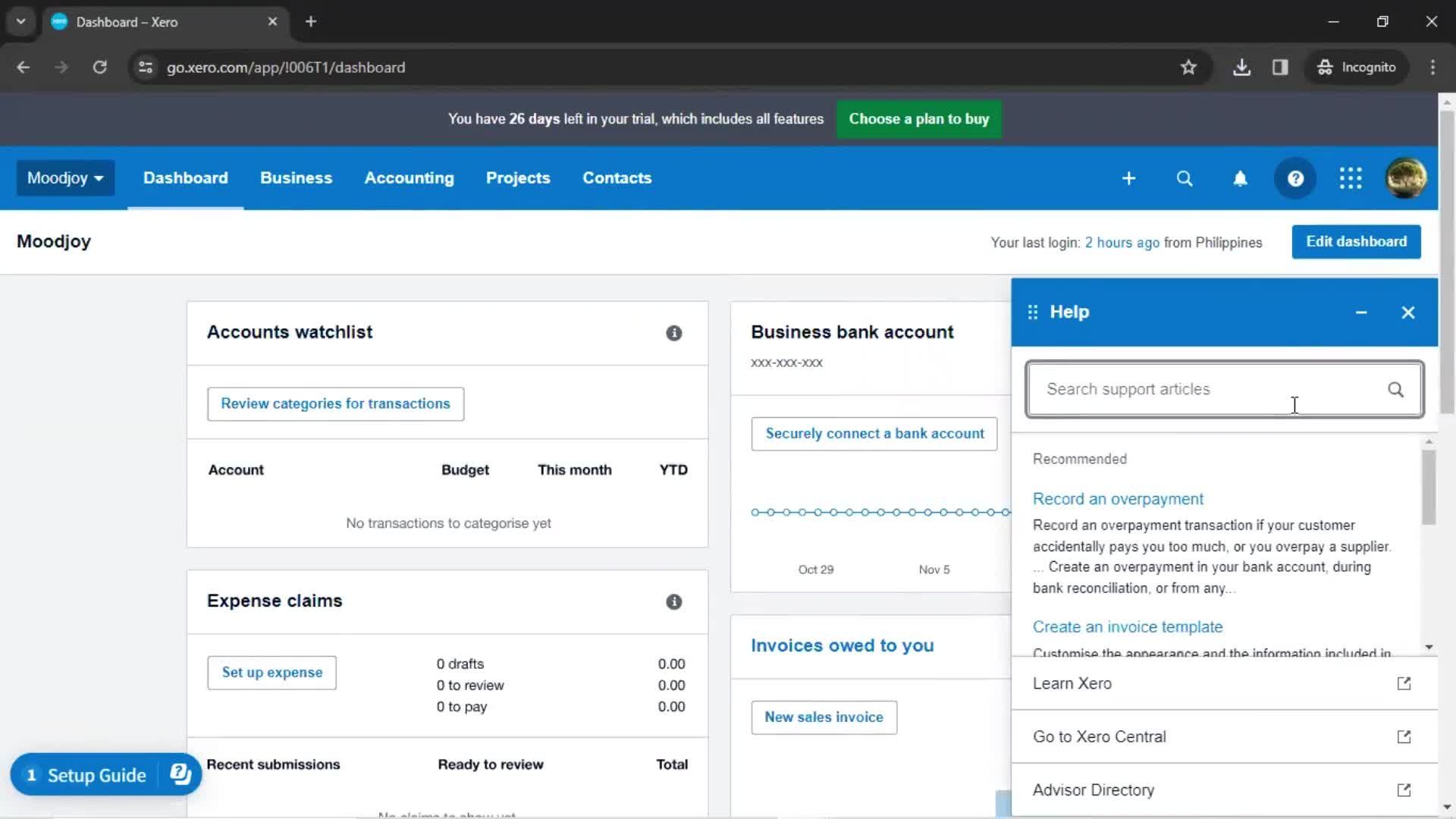Click the main page vertical scrollbar
This screenshot has height=819, width=1456.
(1447, 262)
